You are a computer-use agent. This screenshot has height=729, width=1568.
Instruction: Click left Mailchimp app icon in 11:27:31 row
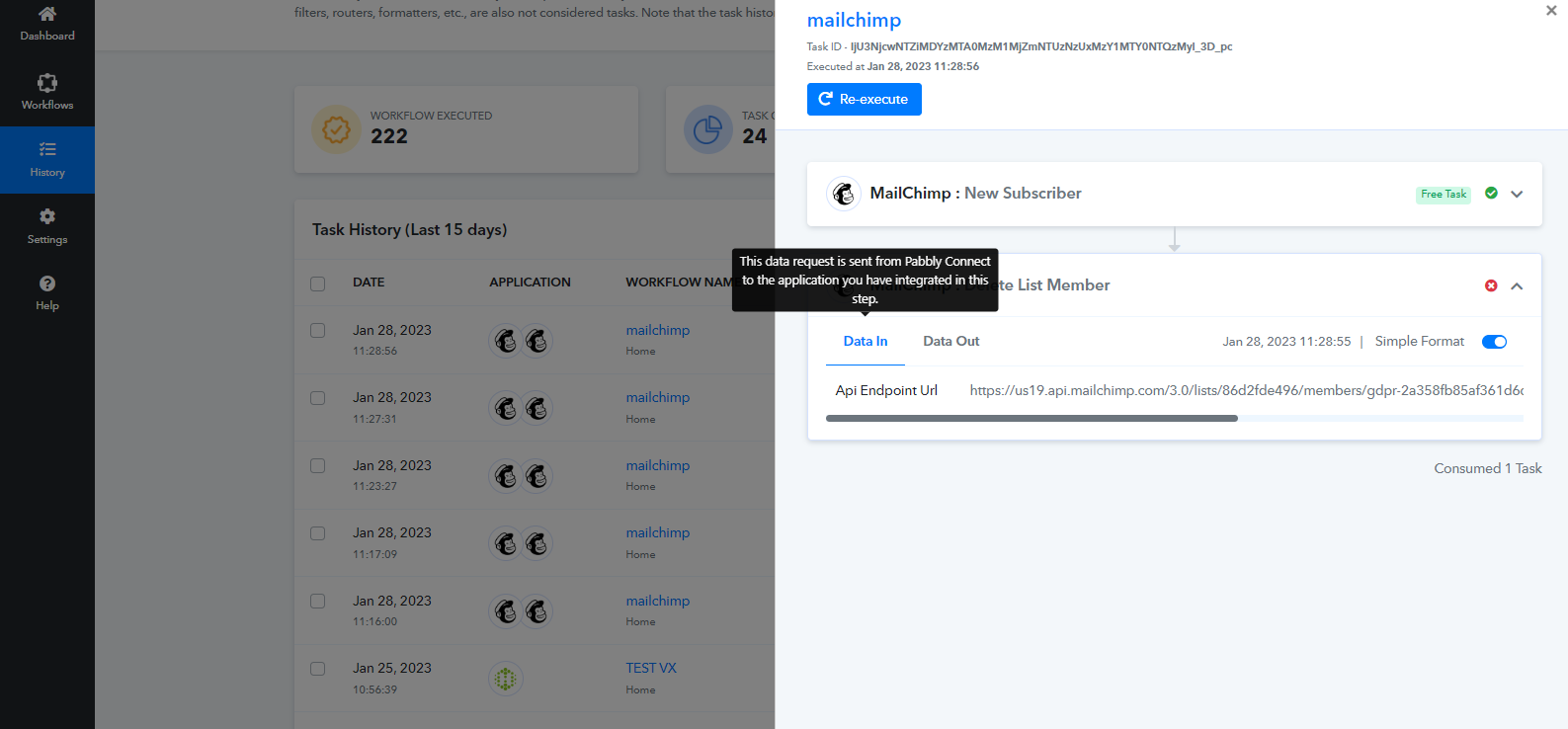[x=506, y=408]
